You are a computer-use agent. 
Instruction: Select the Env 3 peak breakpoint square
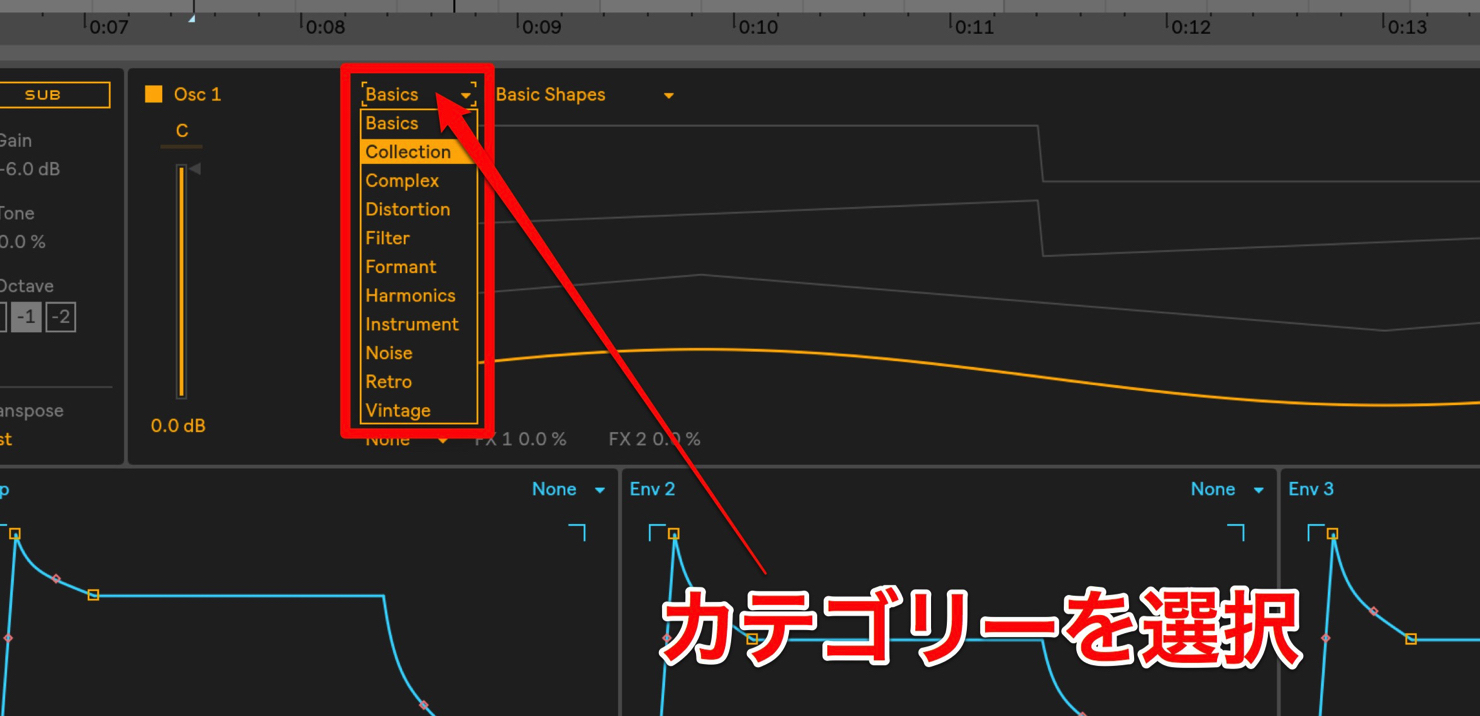point(1332,534)
